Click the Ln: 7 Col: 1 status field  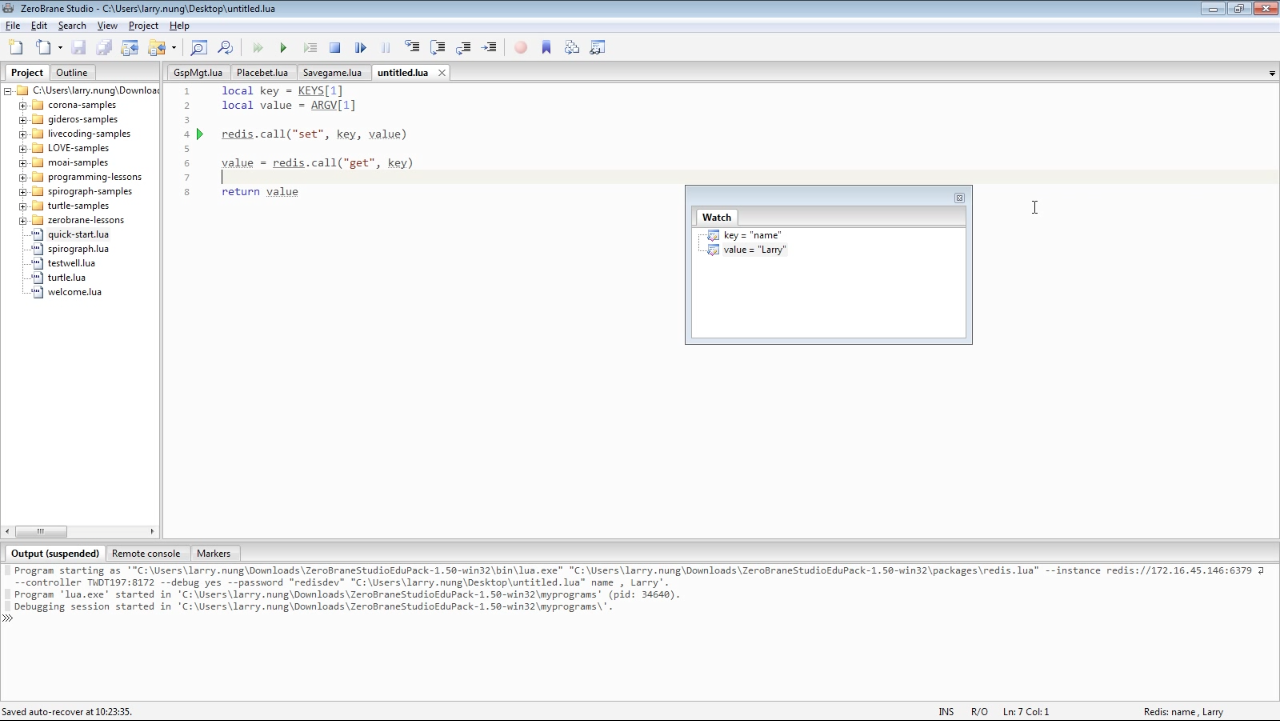click(1025, 712)
